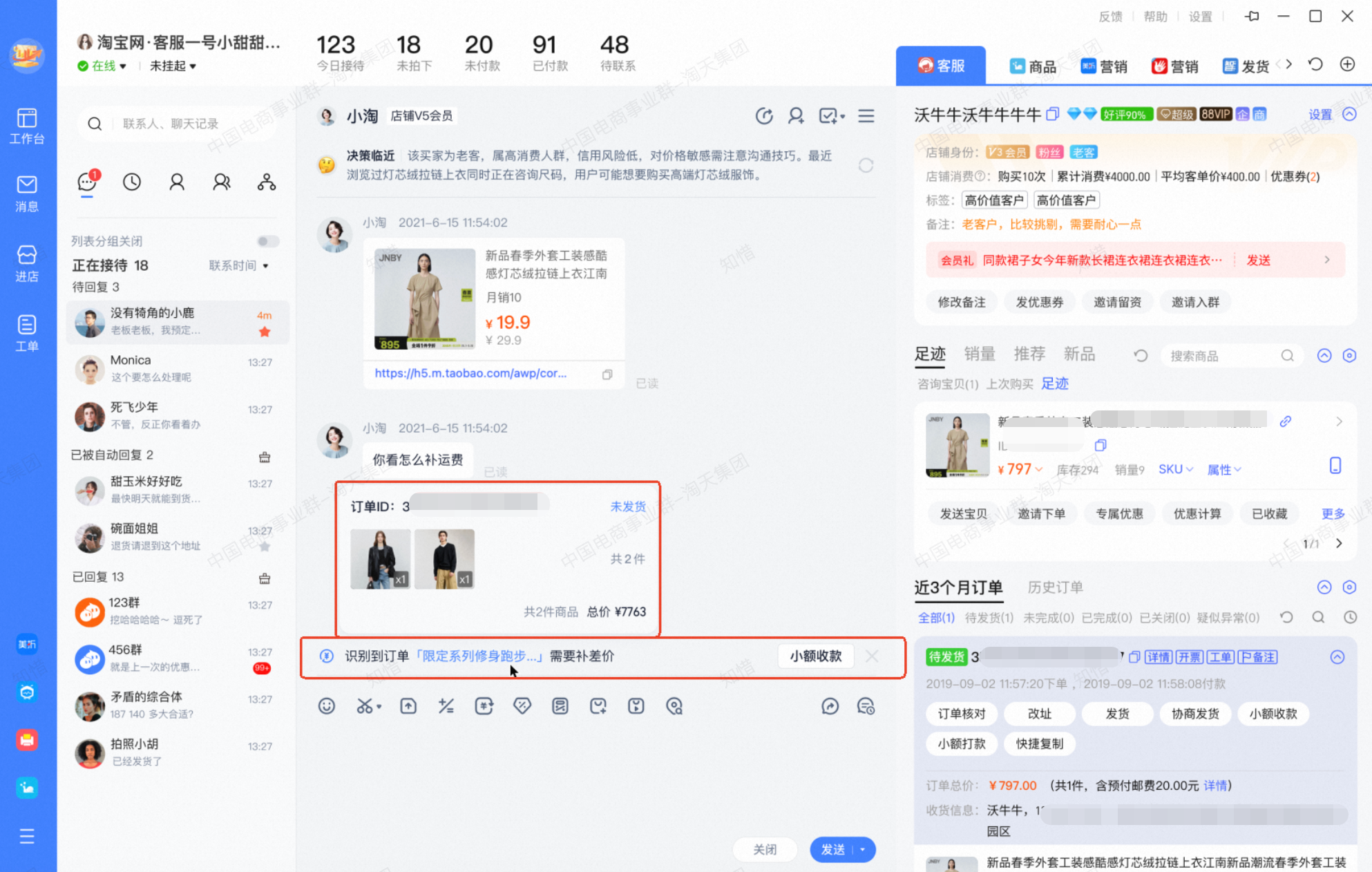This screenshot has width=1372, height=872.
Task: Copy the product link with copy icon
Action: [x=607, y=375]
